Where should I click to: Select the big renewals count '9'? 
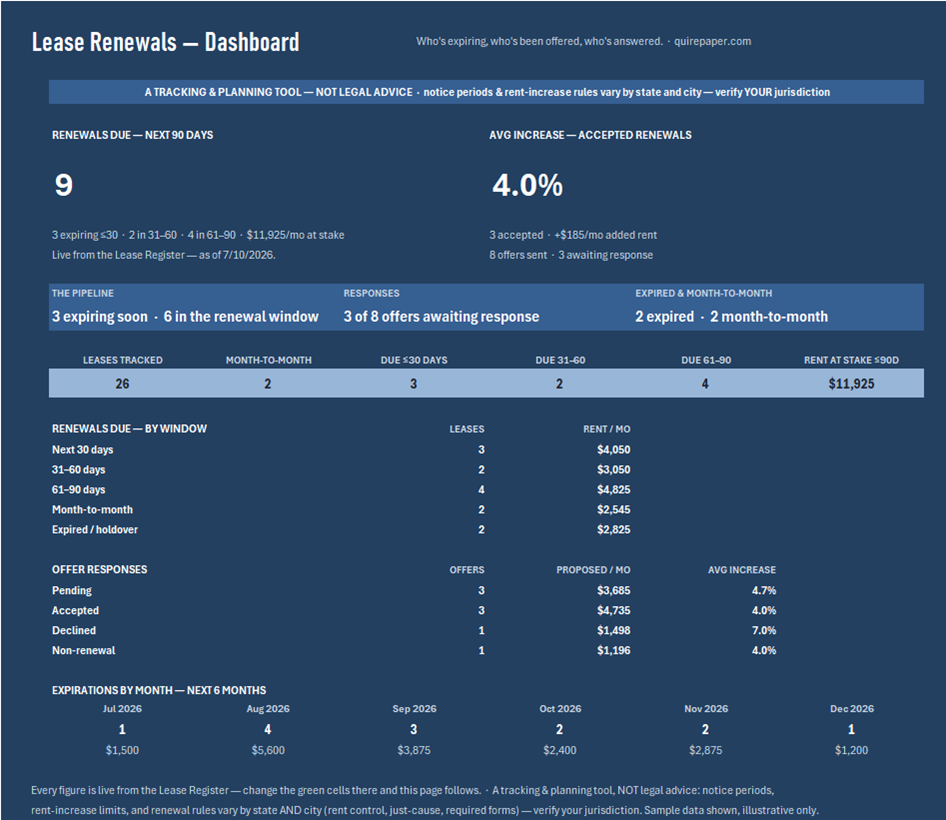coord(64,185)
